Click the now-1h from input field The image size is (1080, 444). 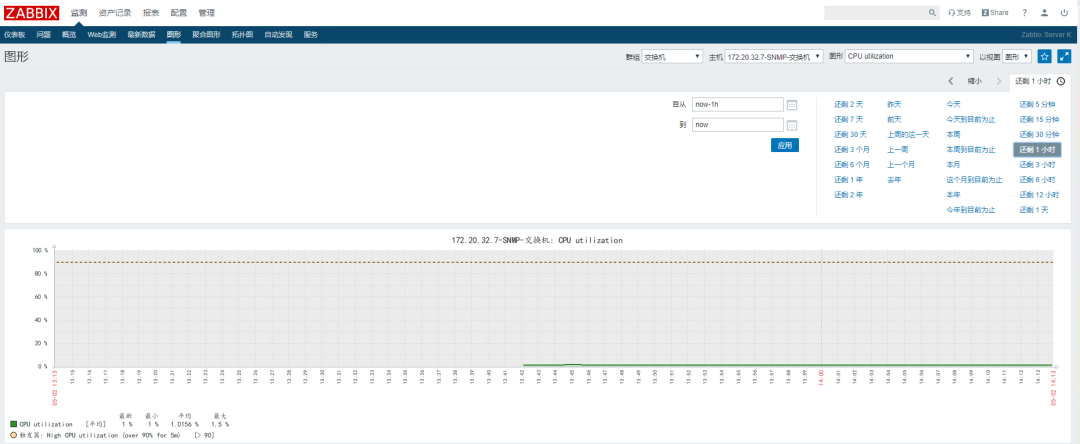pos(738,105)
